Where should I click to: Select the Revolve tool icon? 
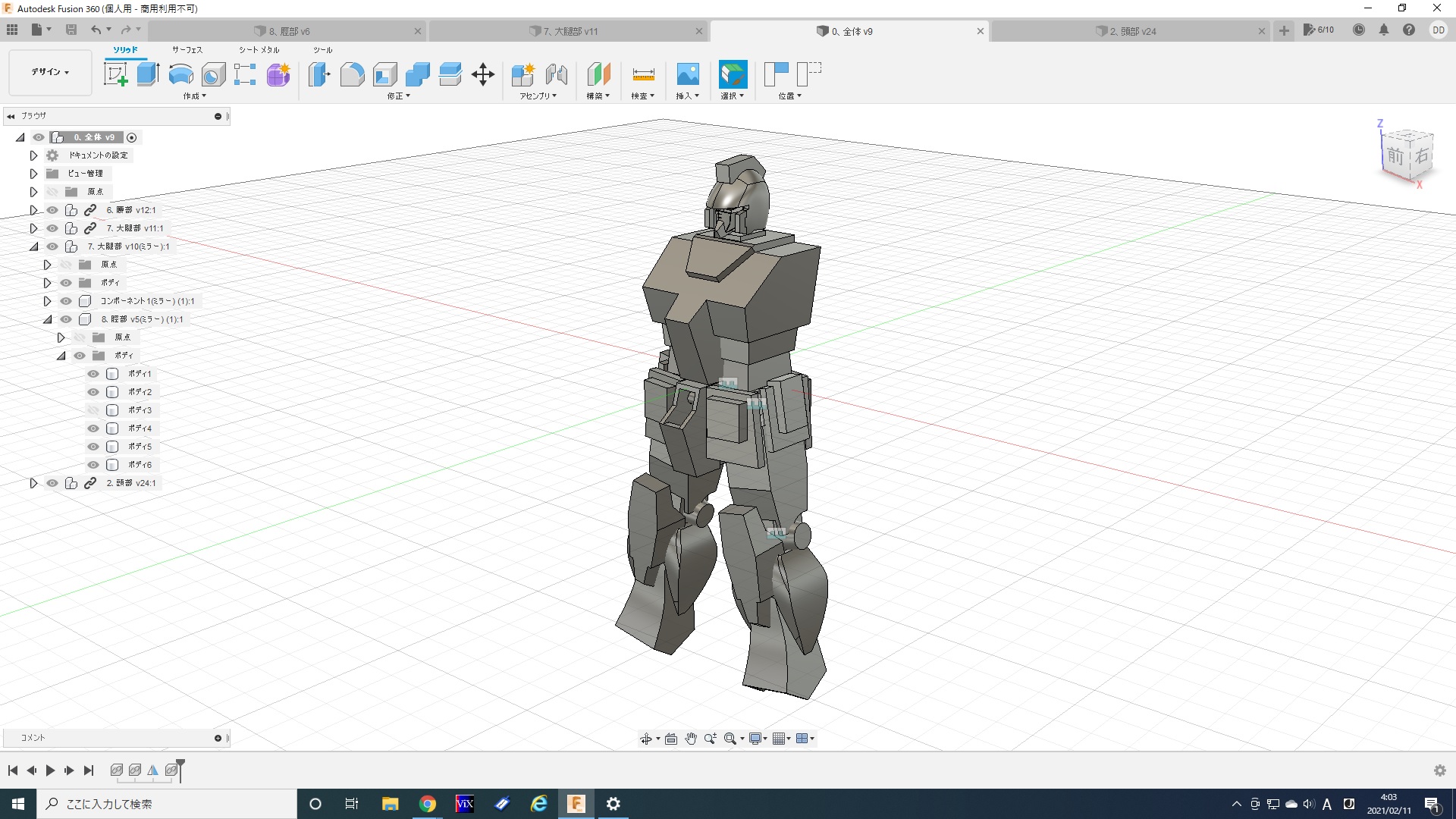pyautogui.click(x=180, y=74)
